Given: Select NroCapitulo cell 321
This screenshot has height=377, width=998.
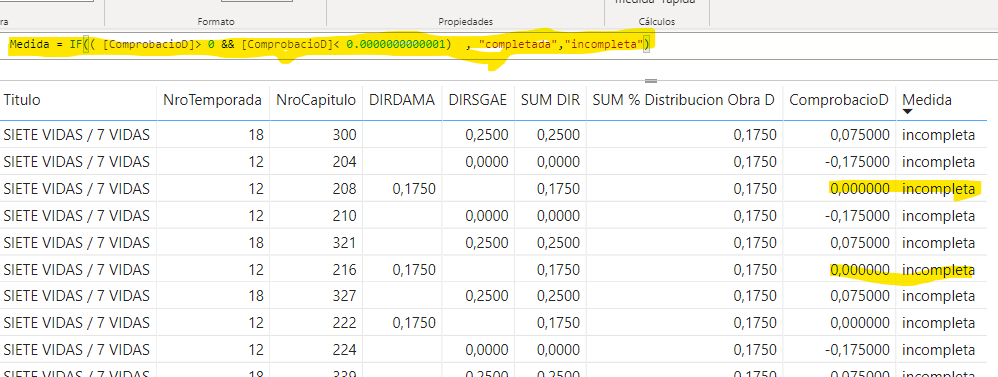Looking at the screenshot, I should tap(344, 243).
